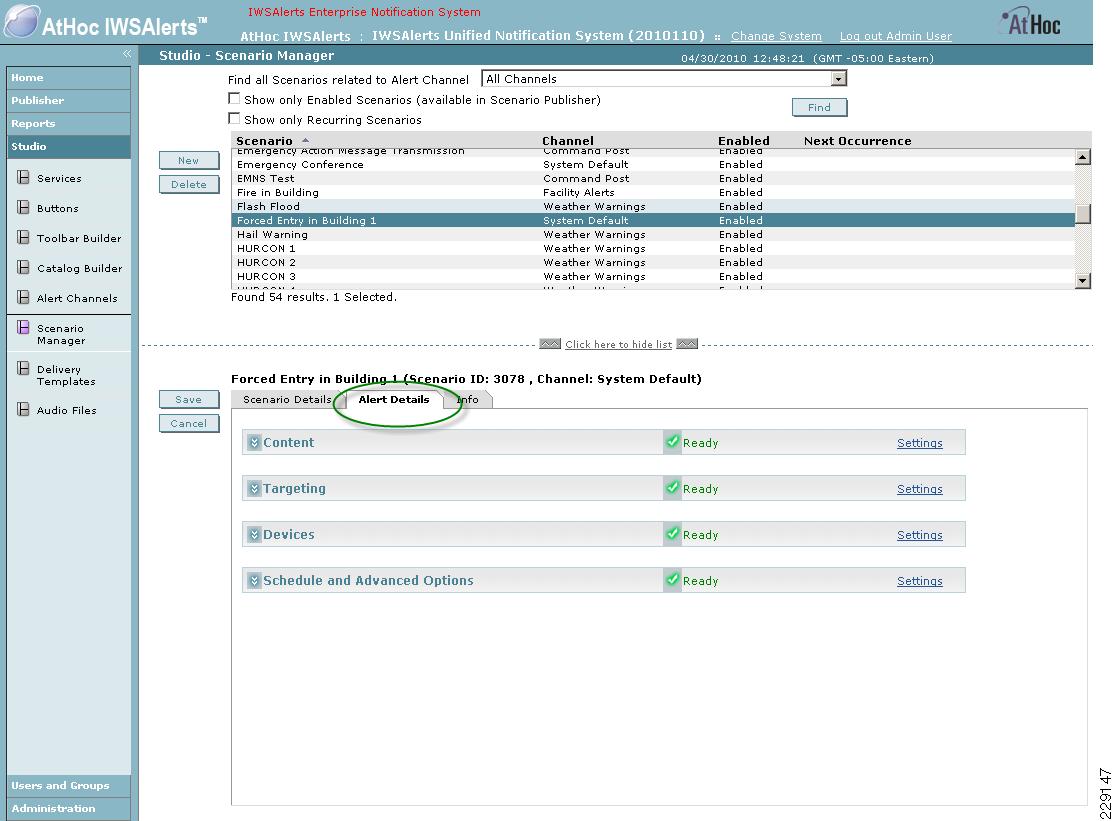Click the Toolbar Builder sidebar icon
Screen dimensions: 1112x821
point(23,237)
